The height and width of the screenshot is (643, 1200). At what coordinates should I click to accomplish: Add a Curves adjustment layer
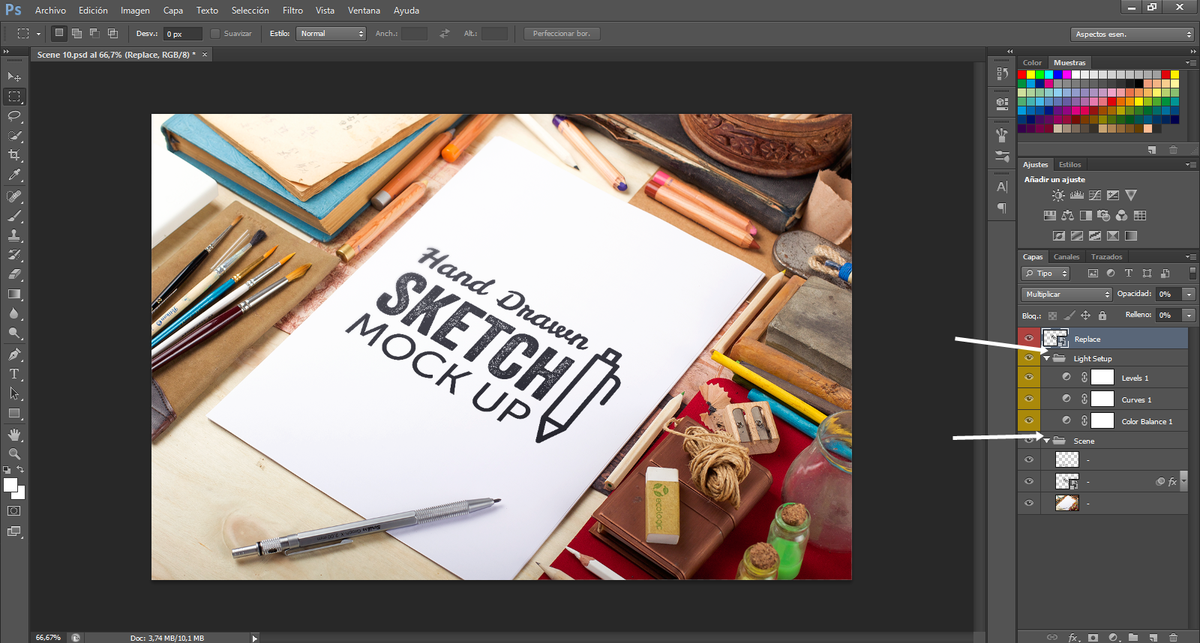[x=1095, y=195]
